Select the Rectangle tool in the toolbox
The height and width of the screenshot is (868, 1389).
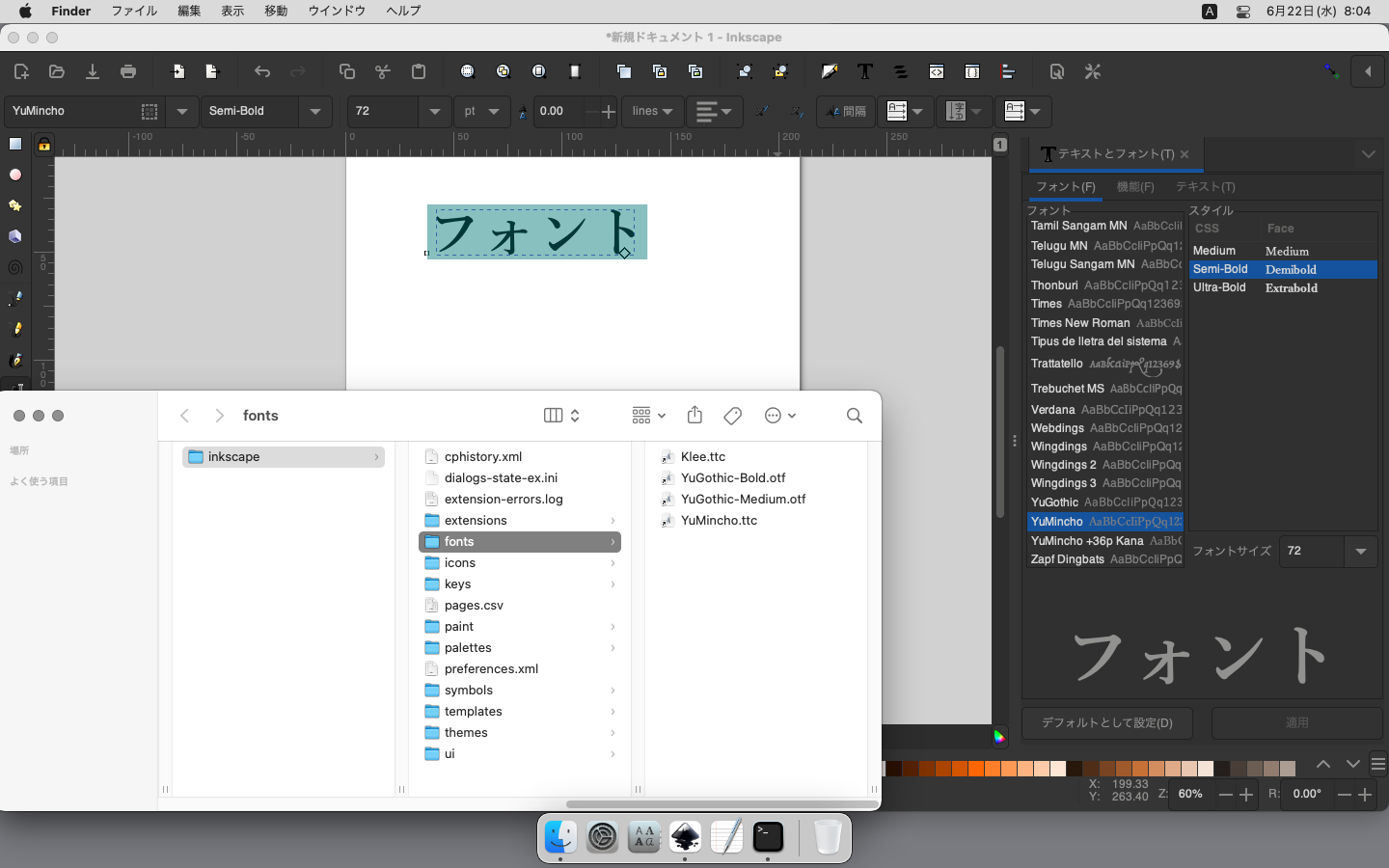point(15,144)
